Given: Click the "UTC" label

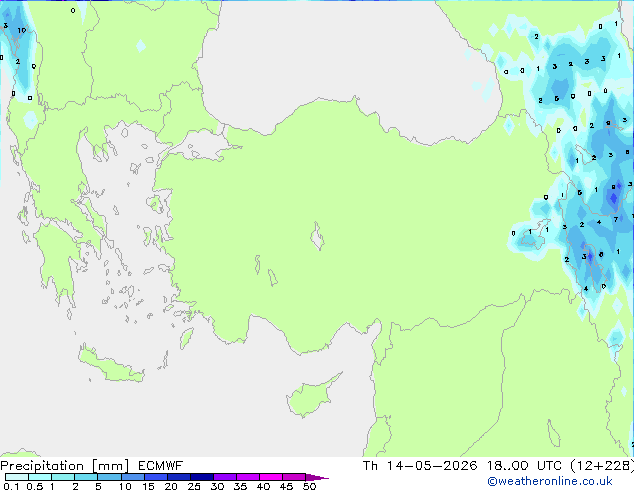Looking at the screenshot, I should (x=549, y=466).
